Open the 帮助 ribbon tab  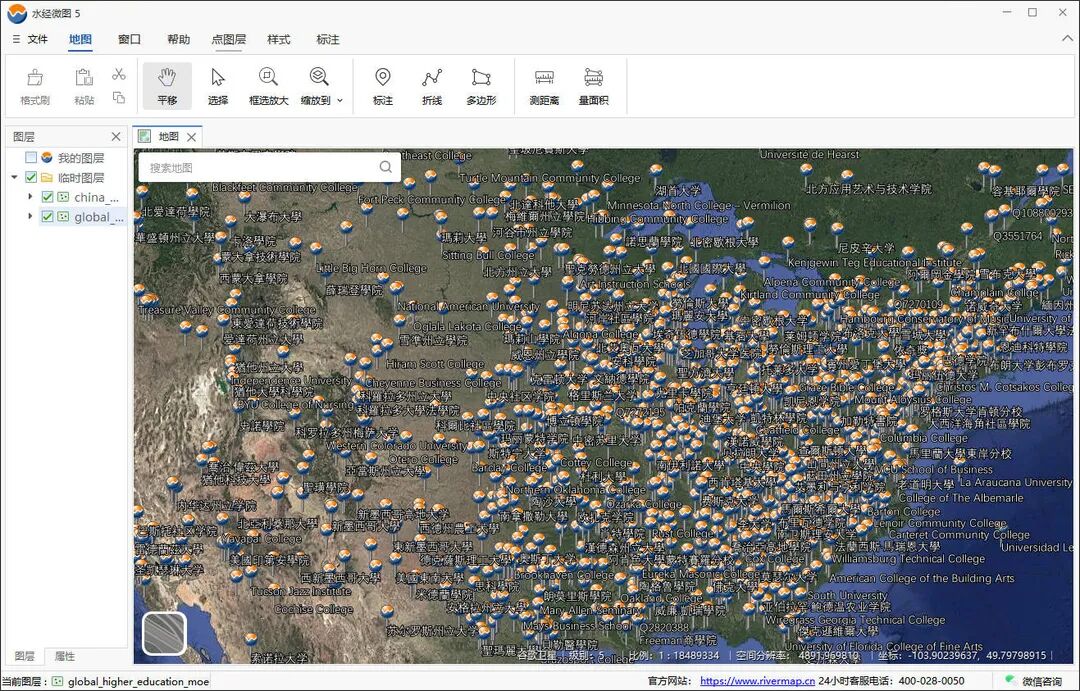coord(178,39)
